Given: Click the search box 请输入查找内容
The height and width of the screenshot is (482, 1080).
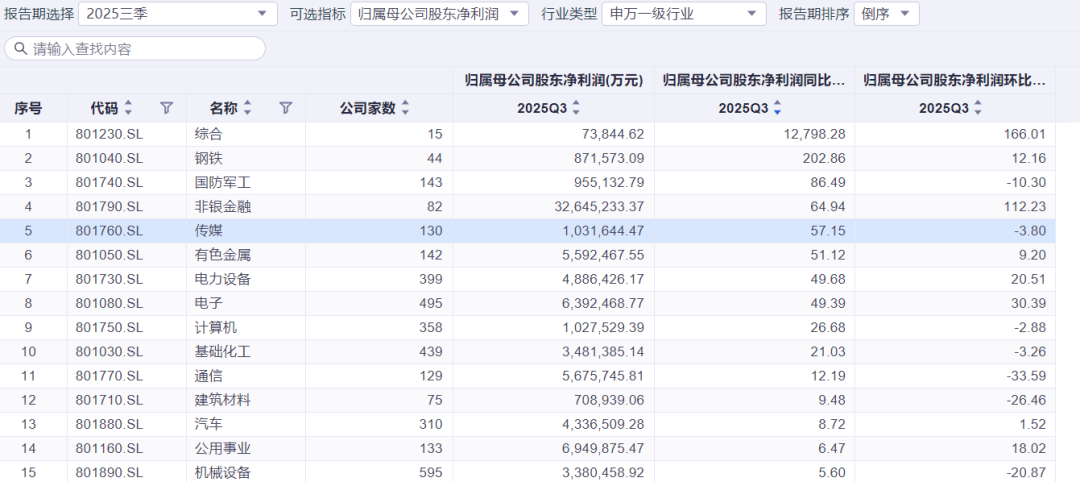Looking at the screenshot, I should tap(135, 49).
